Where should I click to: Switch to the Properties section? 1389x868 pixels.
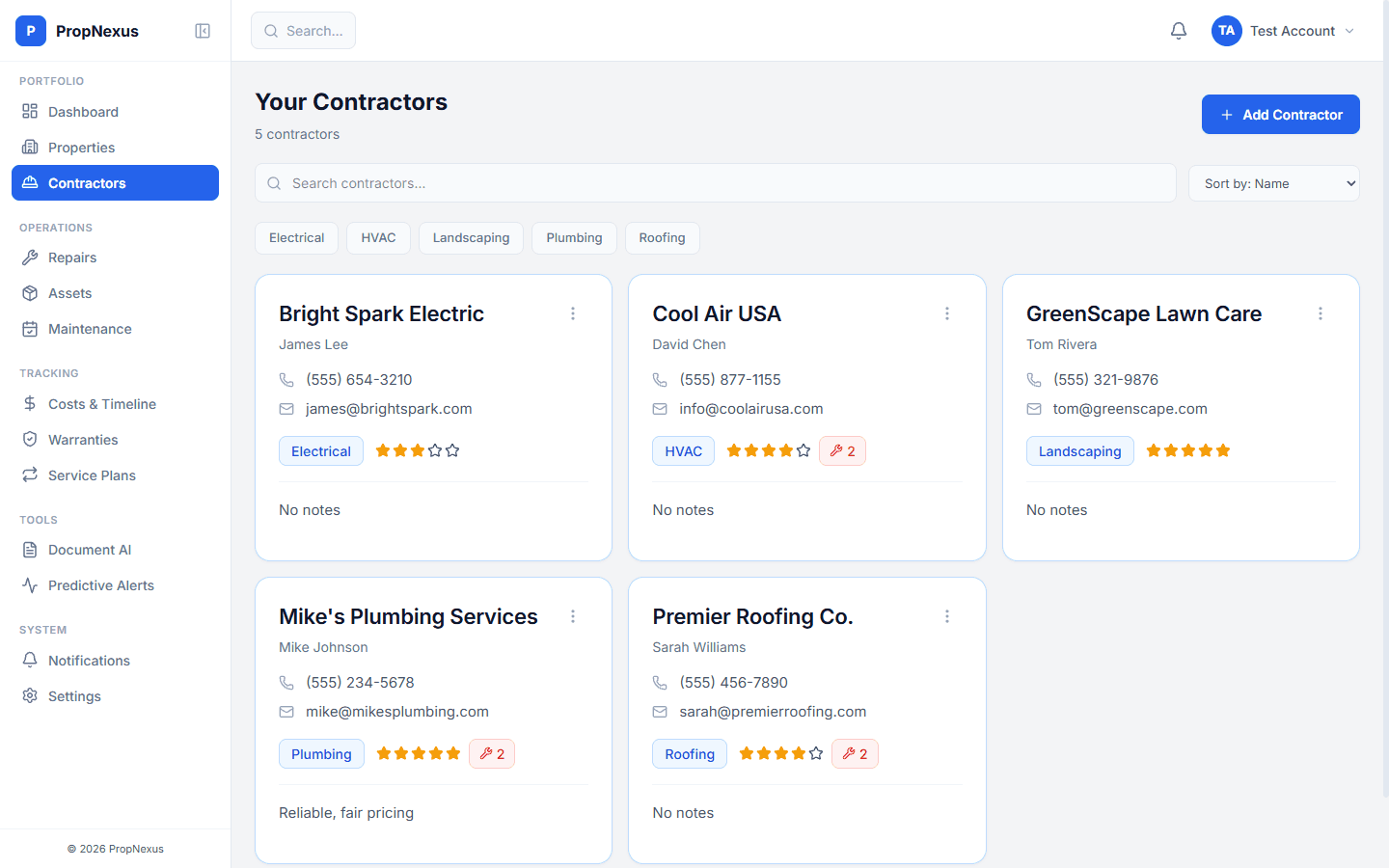(81, 147)
